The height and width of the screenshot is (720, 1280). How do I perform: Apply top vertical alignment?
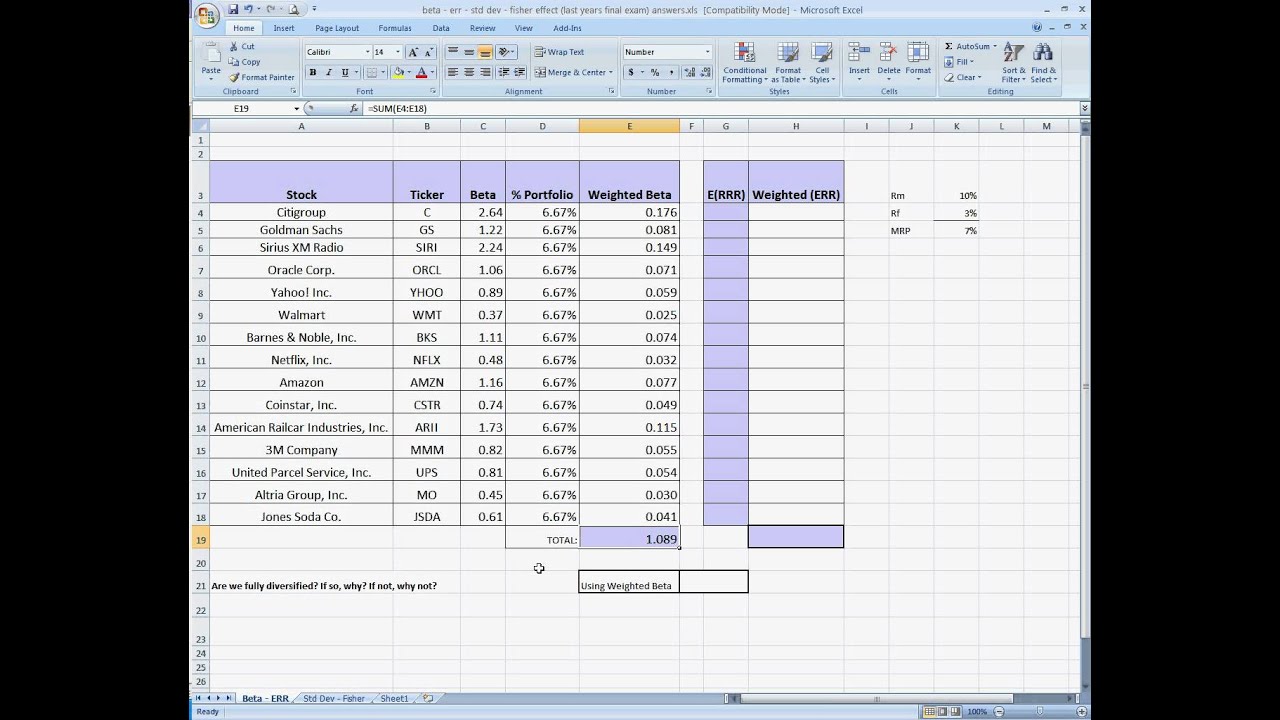point(453,52)
